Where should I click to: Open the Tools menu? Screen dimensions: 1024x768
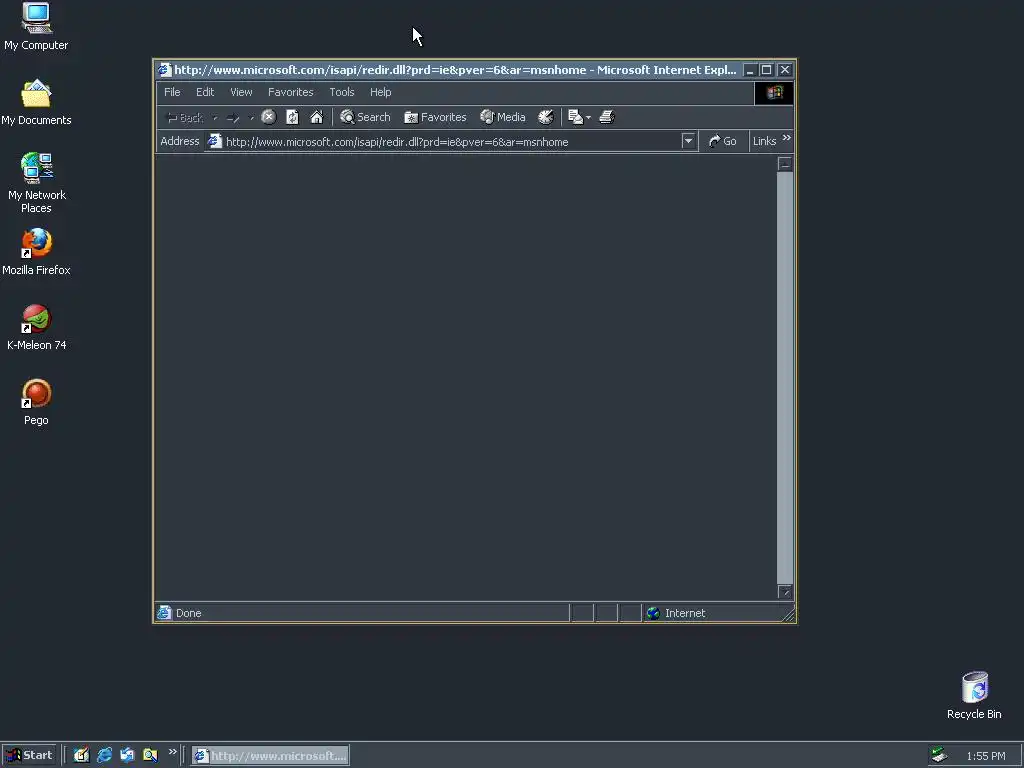pos(342,92)
